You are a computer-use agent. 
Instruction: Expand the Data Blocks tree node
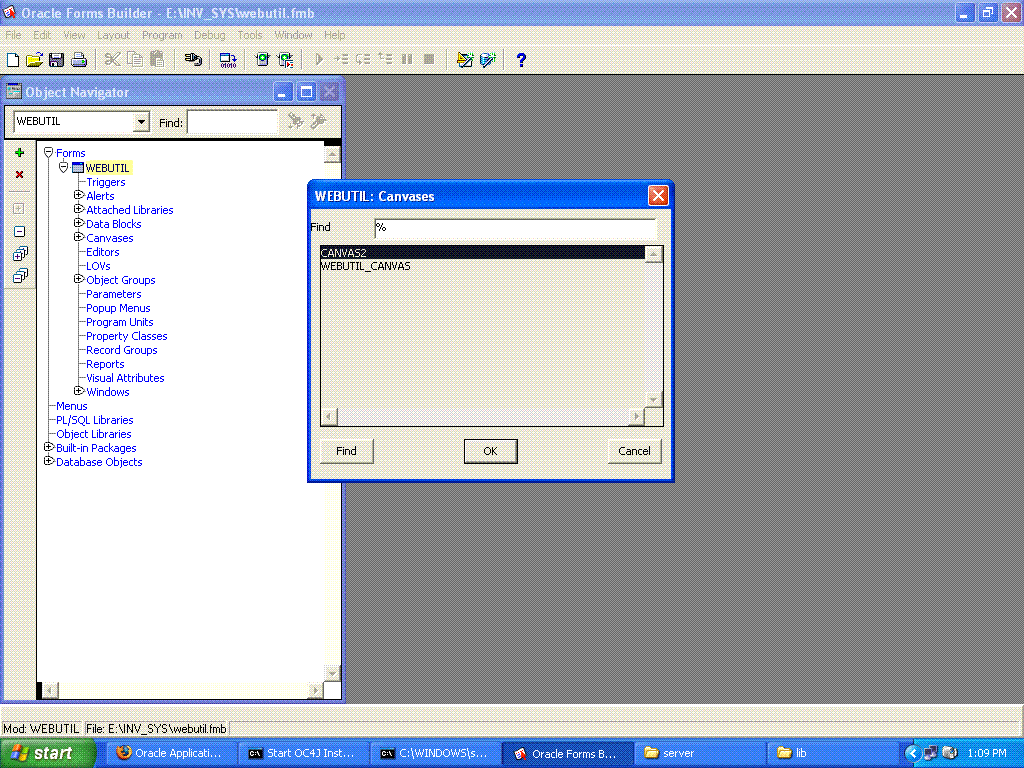pos(78,224)
